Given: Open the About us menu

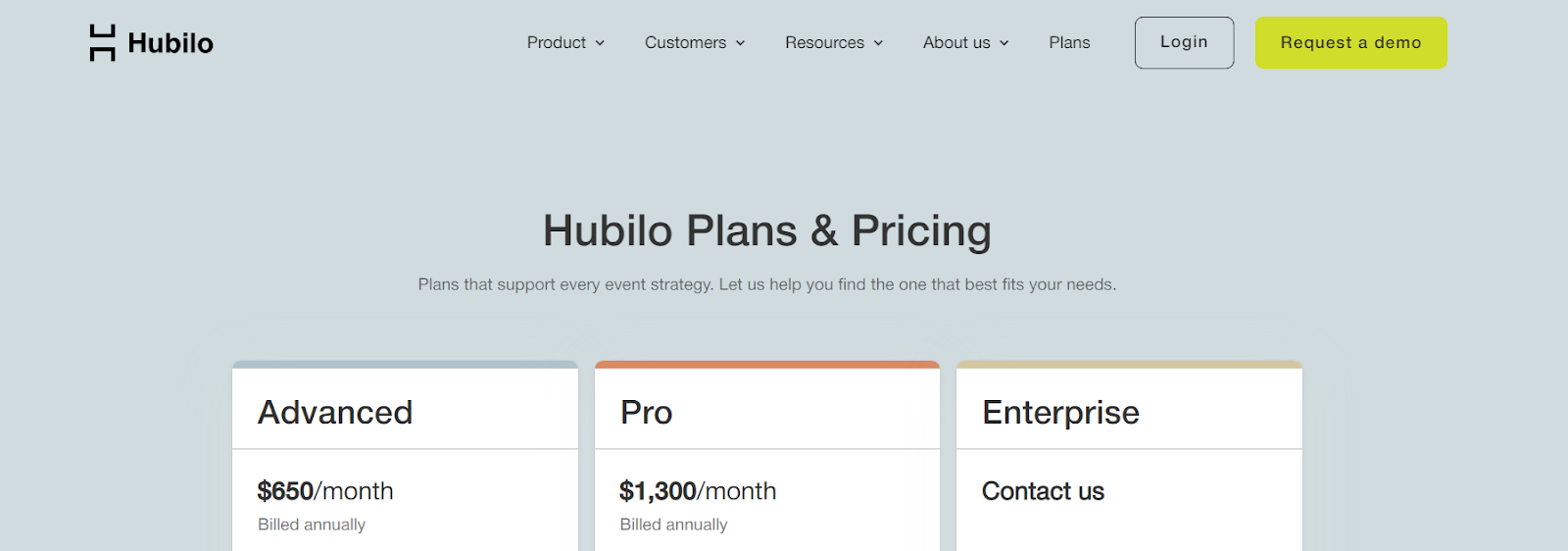Looking at the screenshot, I should coord(956,43).
